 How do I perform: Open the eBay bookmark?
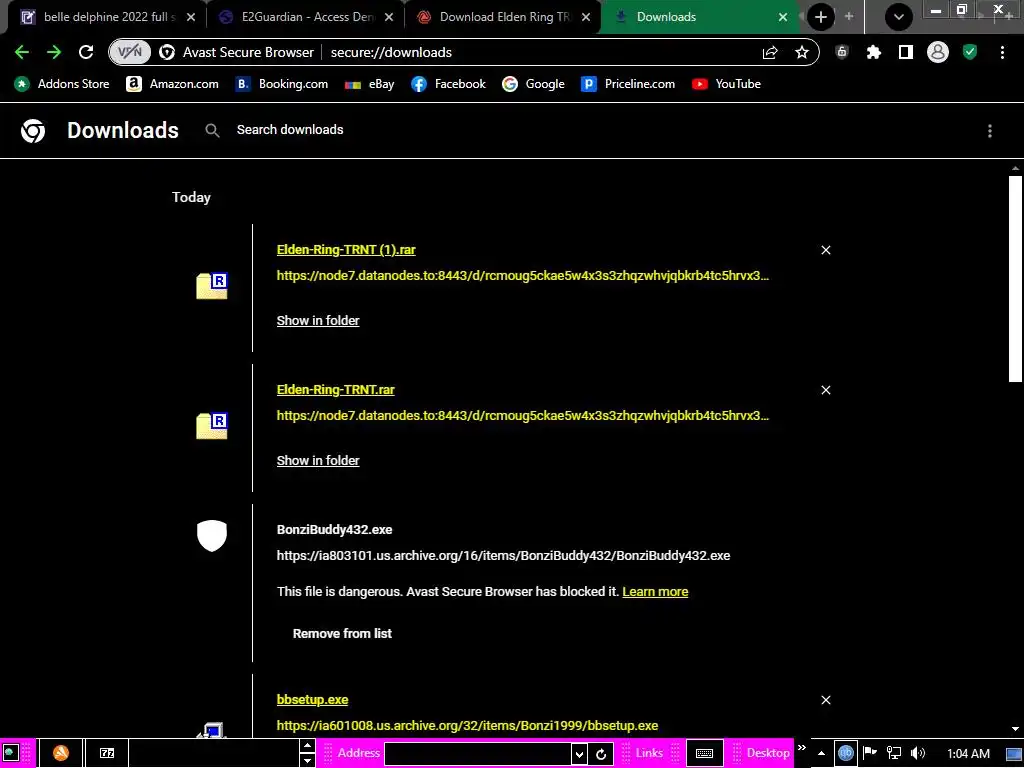[370, 84]
